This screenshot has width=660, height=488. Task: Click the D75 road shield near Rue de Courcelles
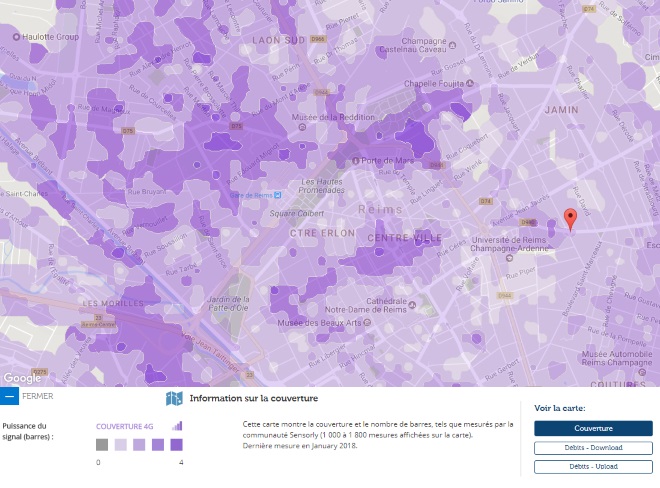coord(128,131)
